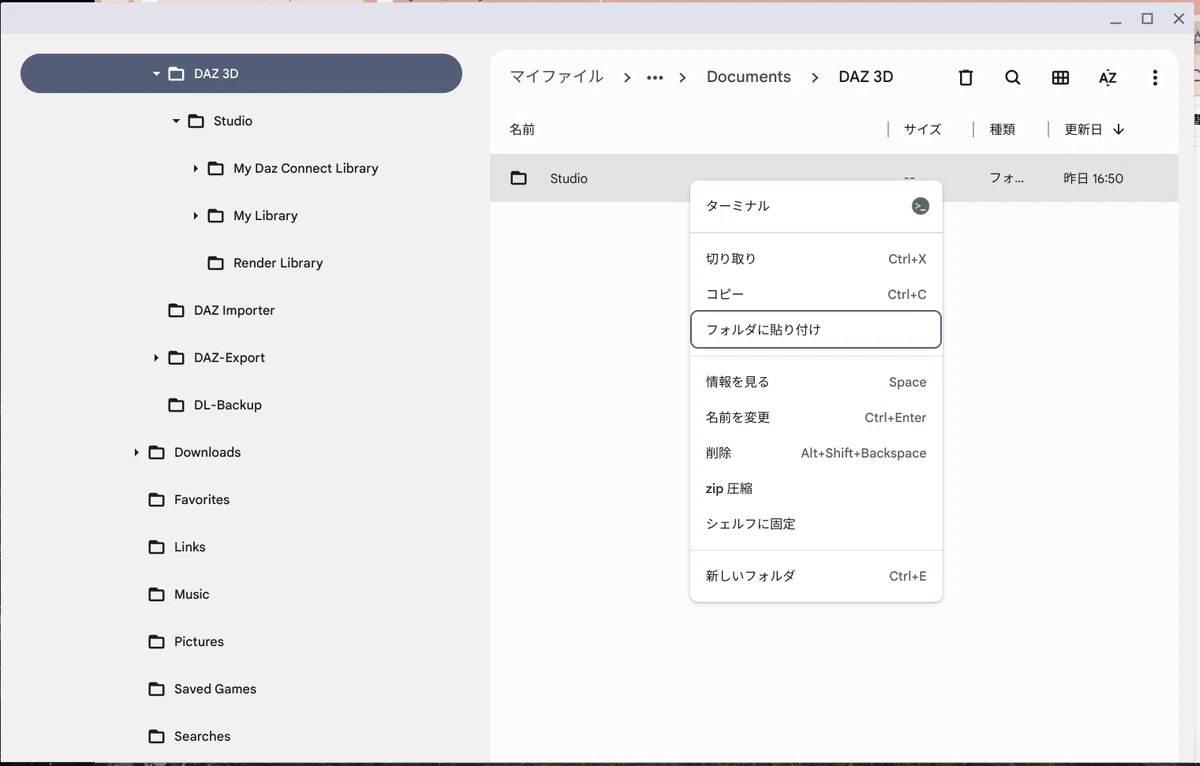Choose 情報を見る from the context menu
This screenshot has height=766, width=1200.
816,382
